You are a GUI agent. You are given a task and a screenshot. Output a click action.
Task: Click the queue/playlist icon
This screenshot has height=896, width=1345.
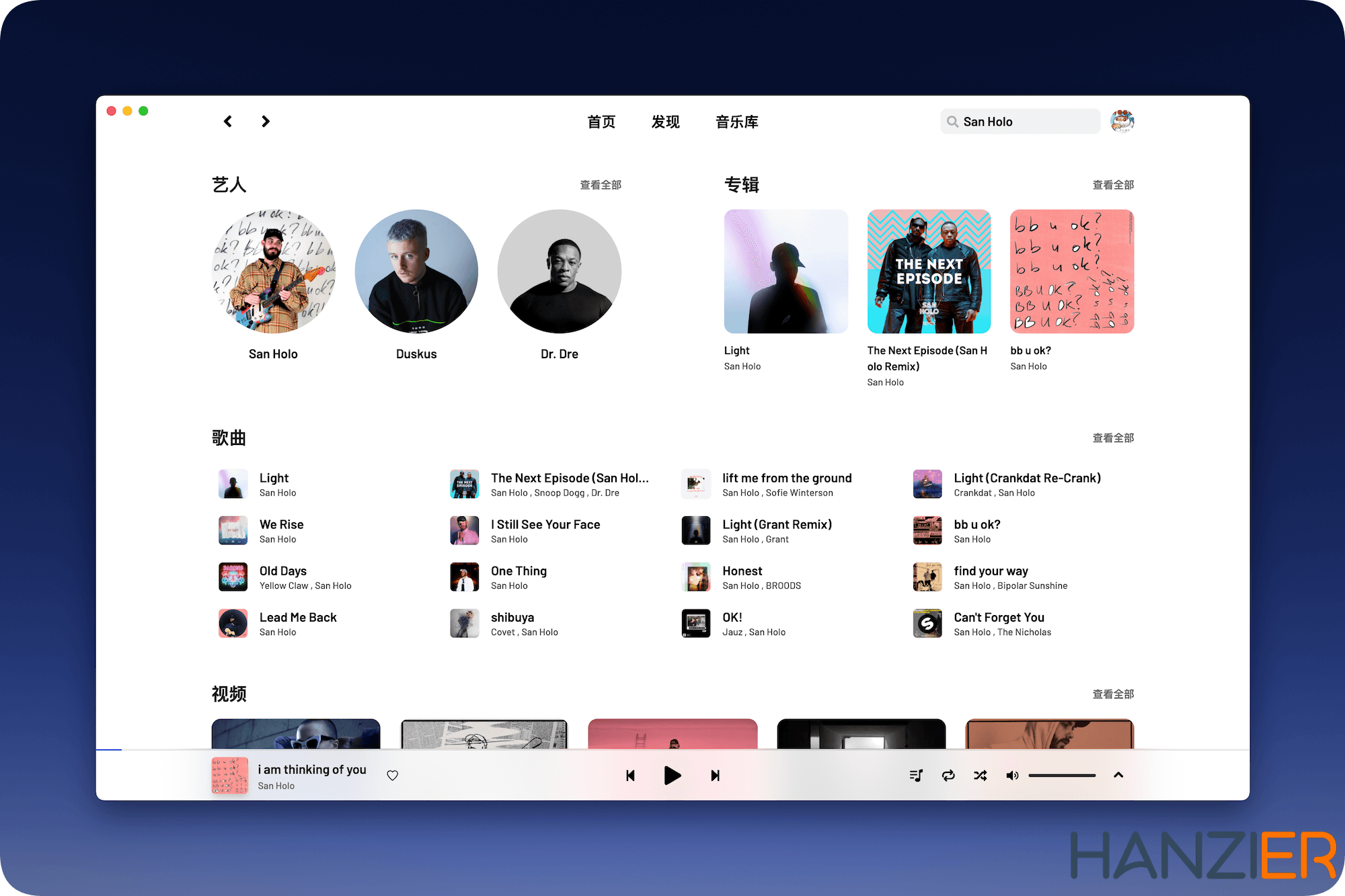[915, 775]
